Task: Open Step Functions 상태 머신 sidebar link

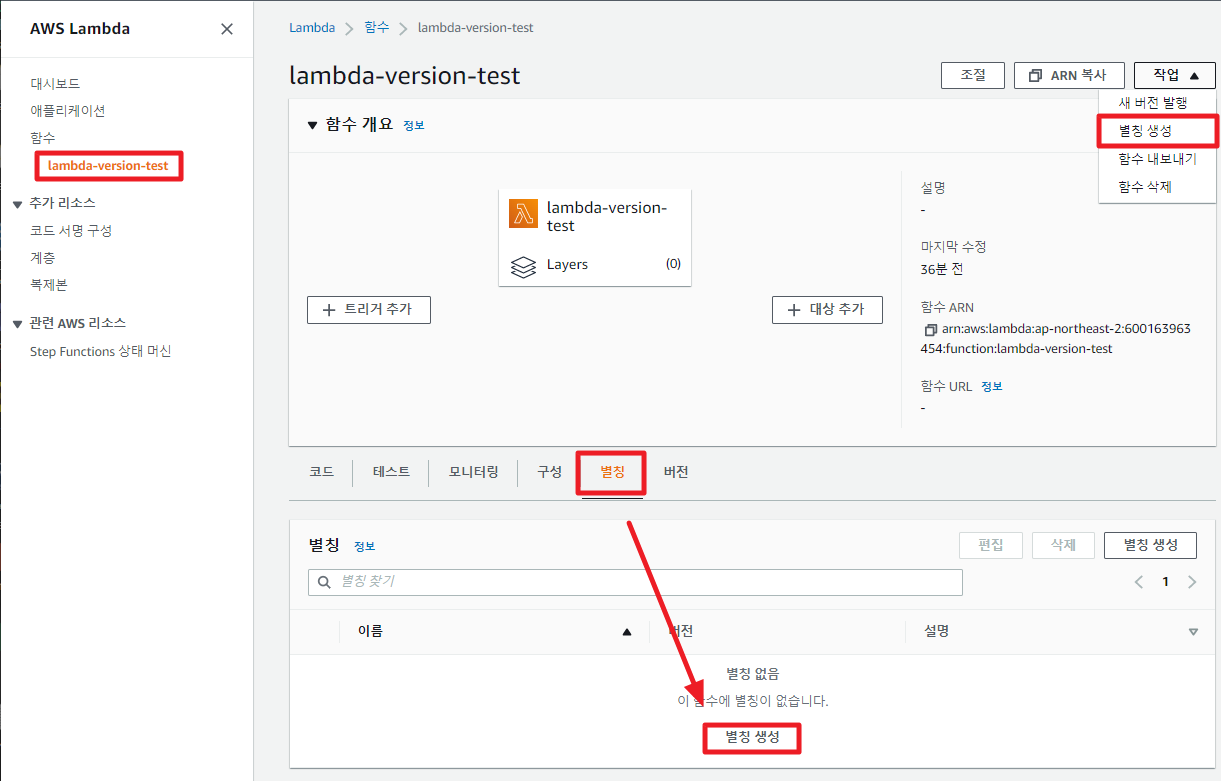Action: [101, 352]
